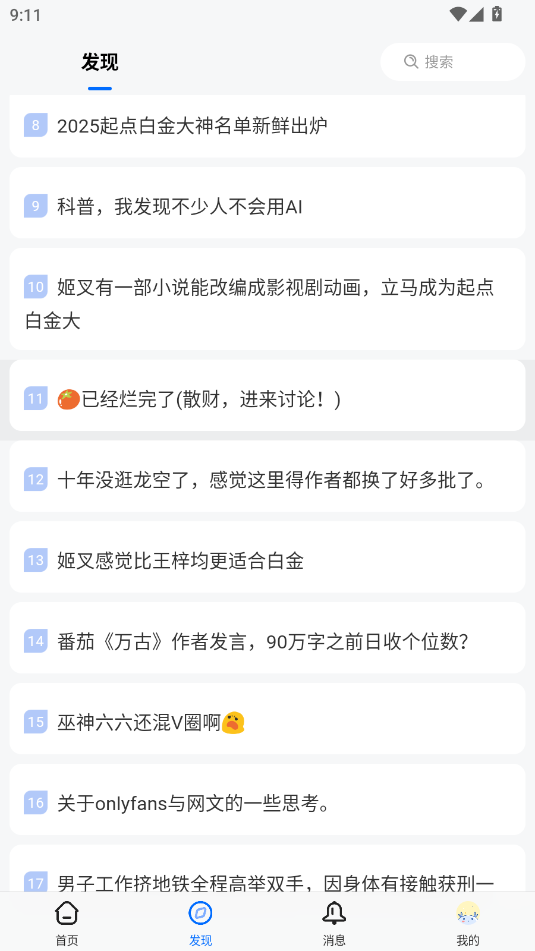Tap the rank 13 number badge

(36, 560)
